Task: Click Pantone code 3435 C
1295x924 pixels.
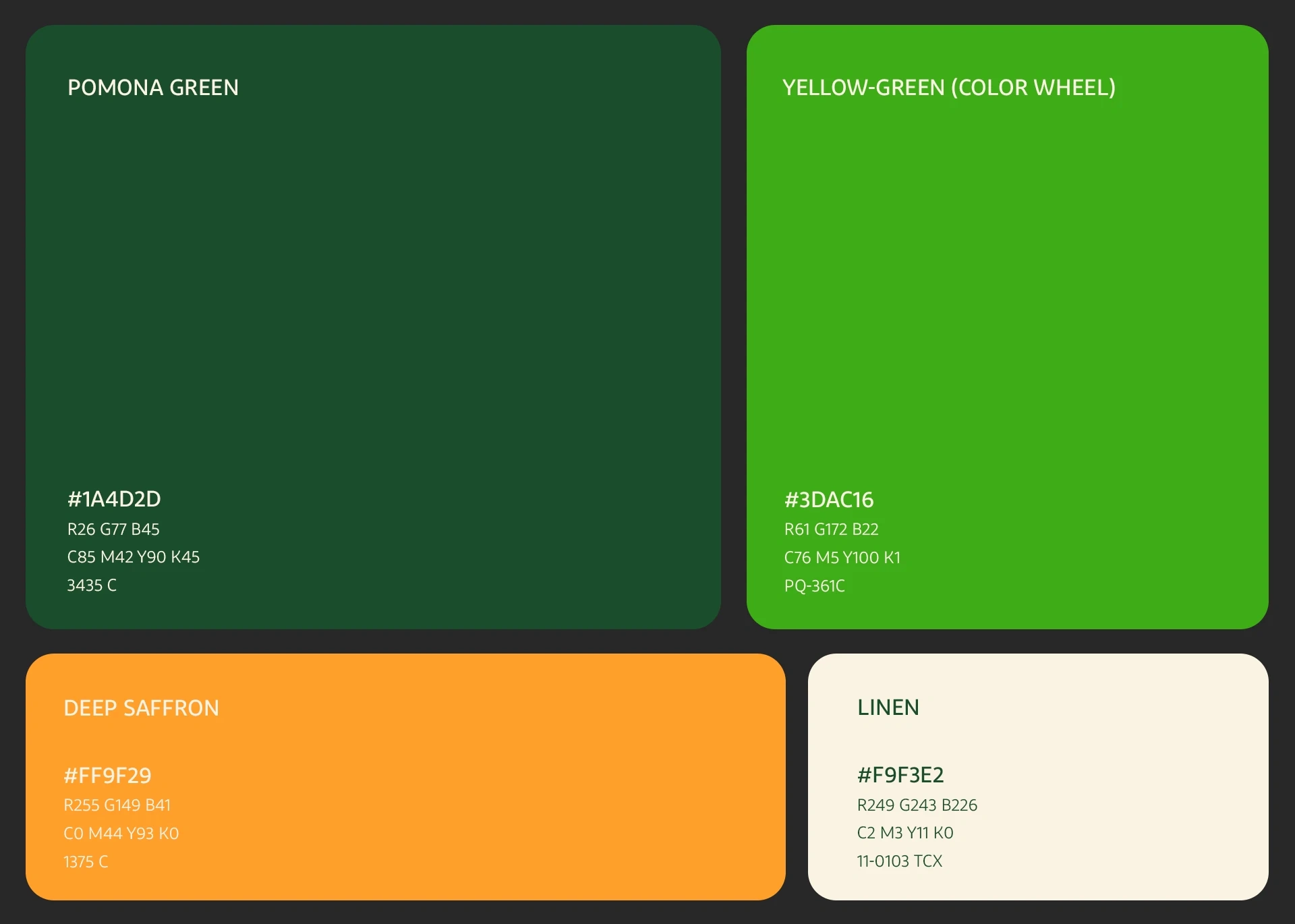Action: click(92, 585)
